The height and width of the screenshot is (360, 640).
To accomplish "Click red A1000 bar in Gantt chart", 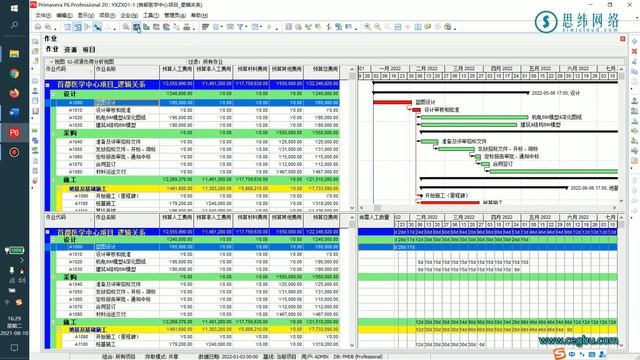I will tap(393, 102).
